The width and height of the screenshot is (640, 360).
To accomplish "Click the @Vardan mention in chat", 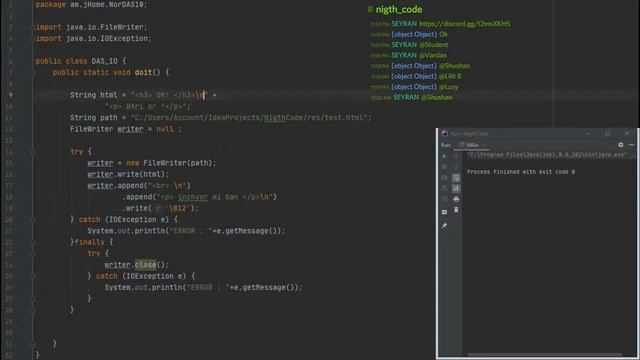I will point(433,55).
